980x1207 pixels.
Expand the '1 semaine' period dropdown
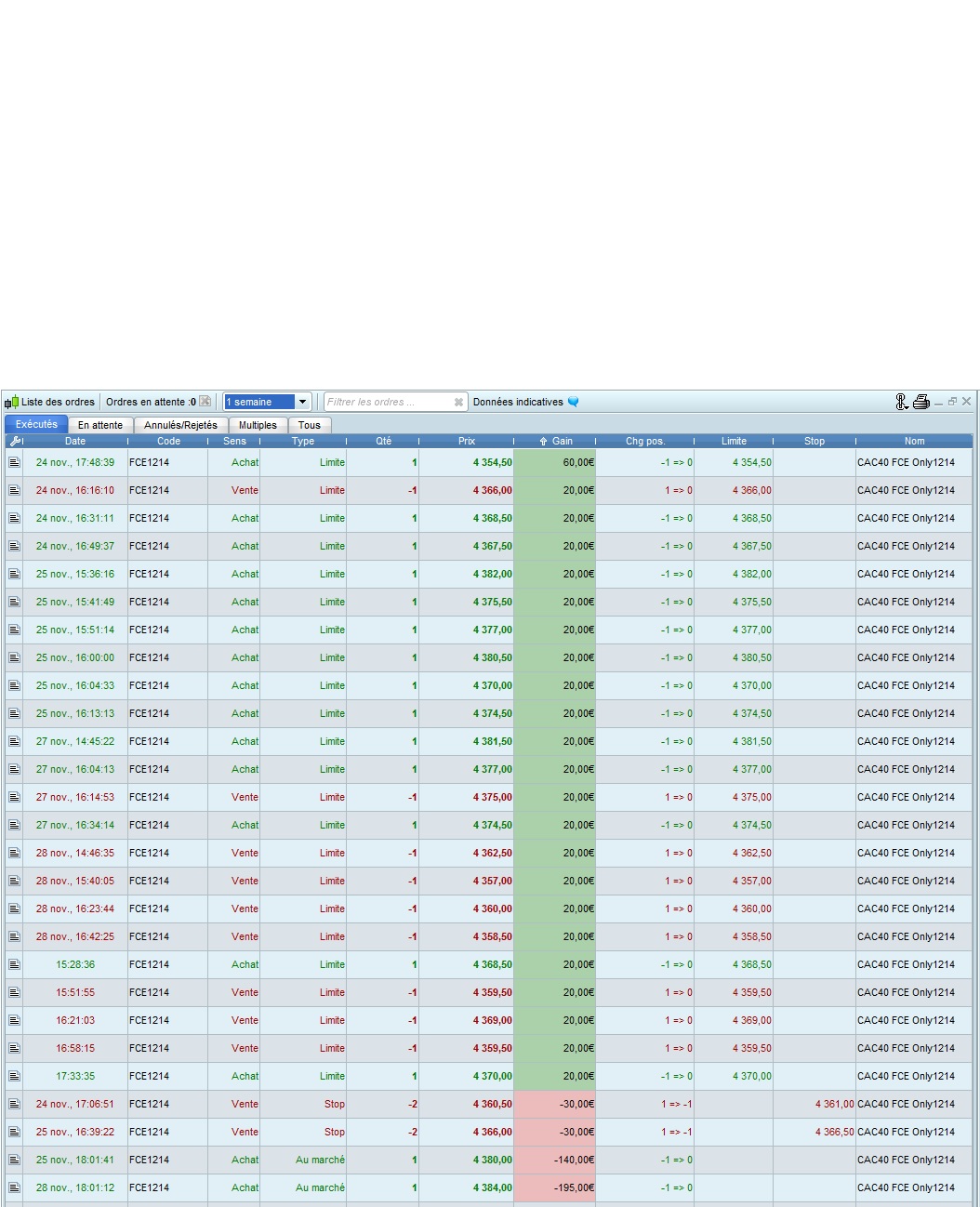coord(302,402)
